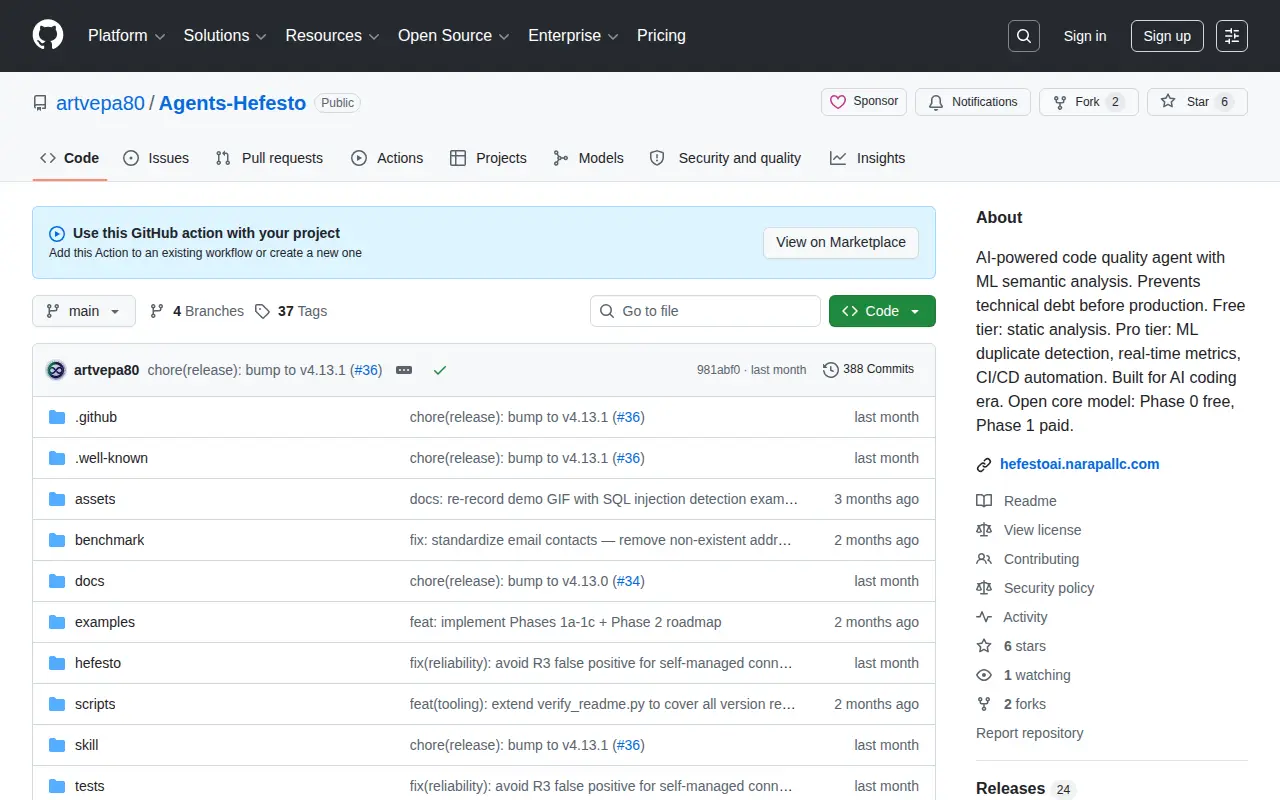Fork the repository
Screen dimensions: 1280x800
click(x=1089, y=102)
